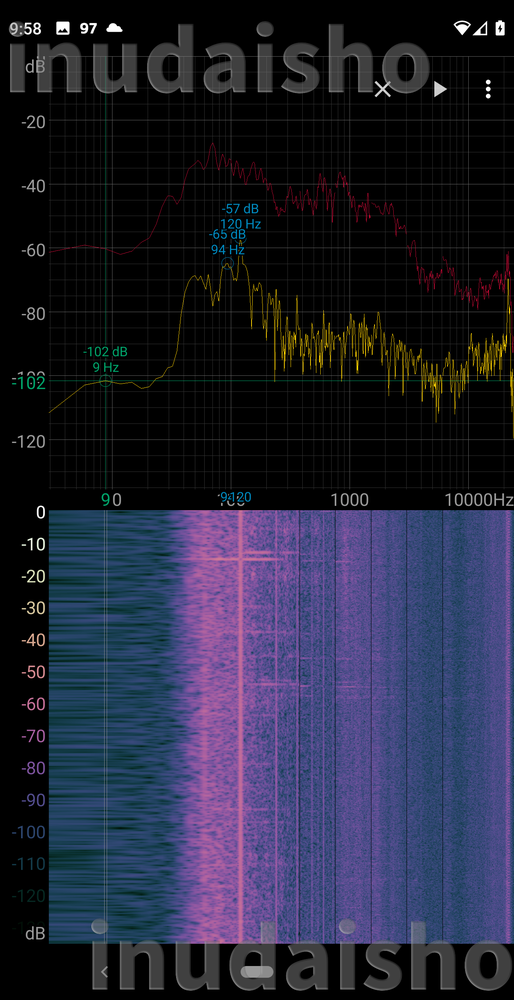Open the three-dot overflow menu

[488, 89]
